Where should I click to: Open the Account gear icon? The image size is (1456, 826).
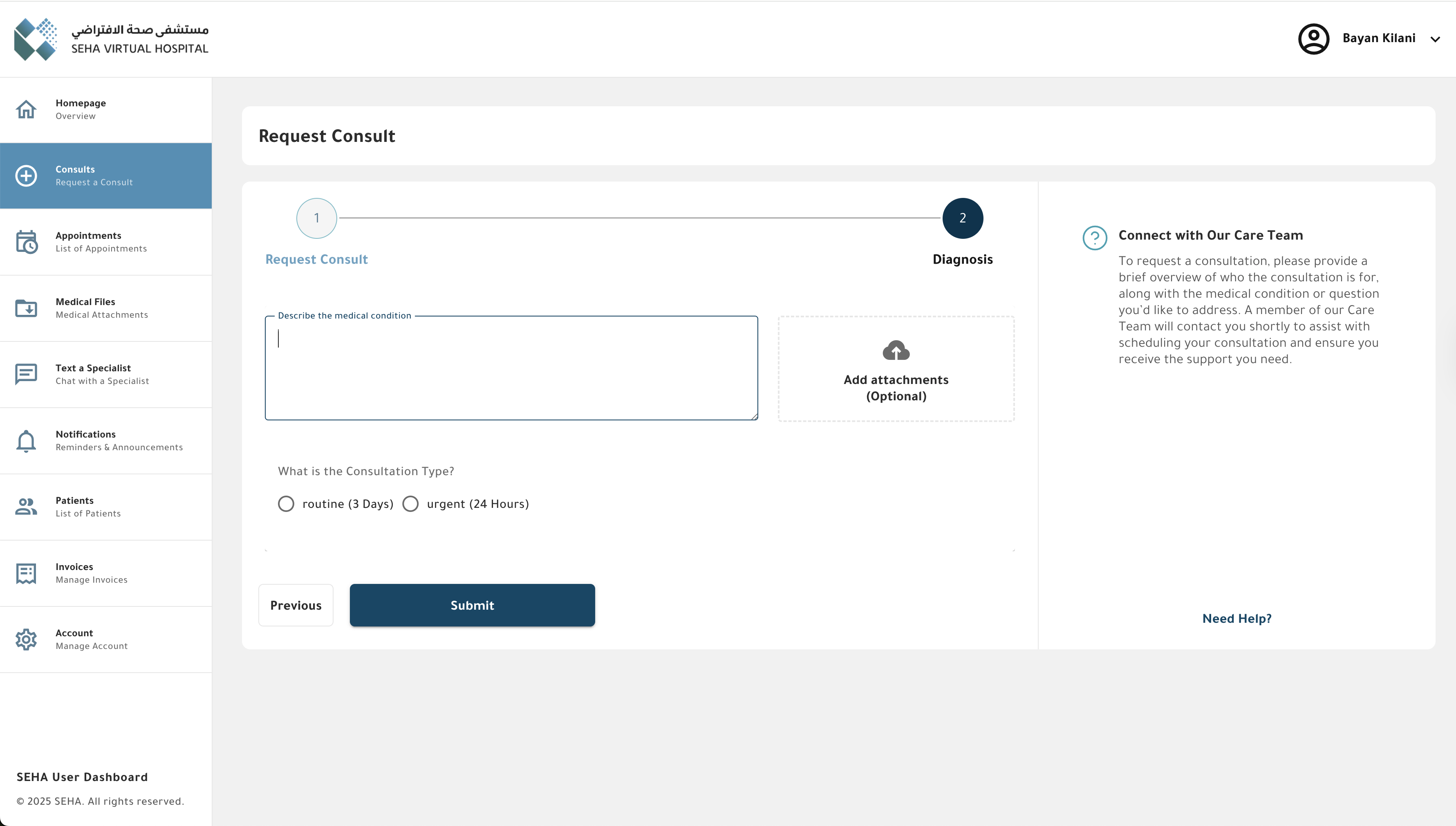point(26,640)
